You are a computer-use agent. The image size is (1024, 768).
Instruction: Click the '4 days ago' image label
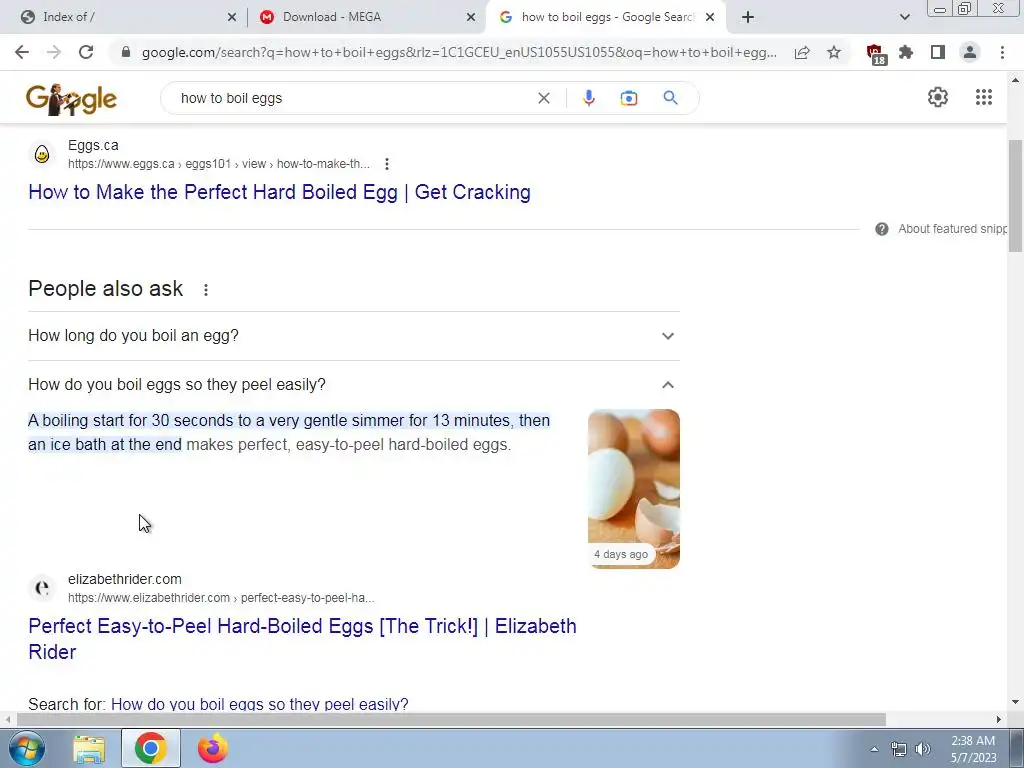(x=621, y=554)
